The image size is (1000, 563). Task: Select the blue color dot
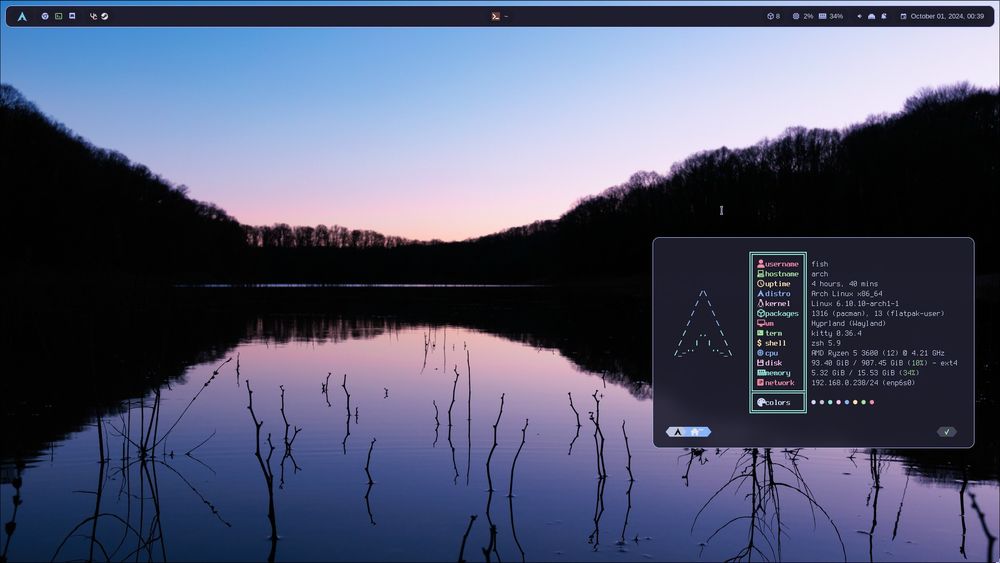[847, 402]
